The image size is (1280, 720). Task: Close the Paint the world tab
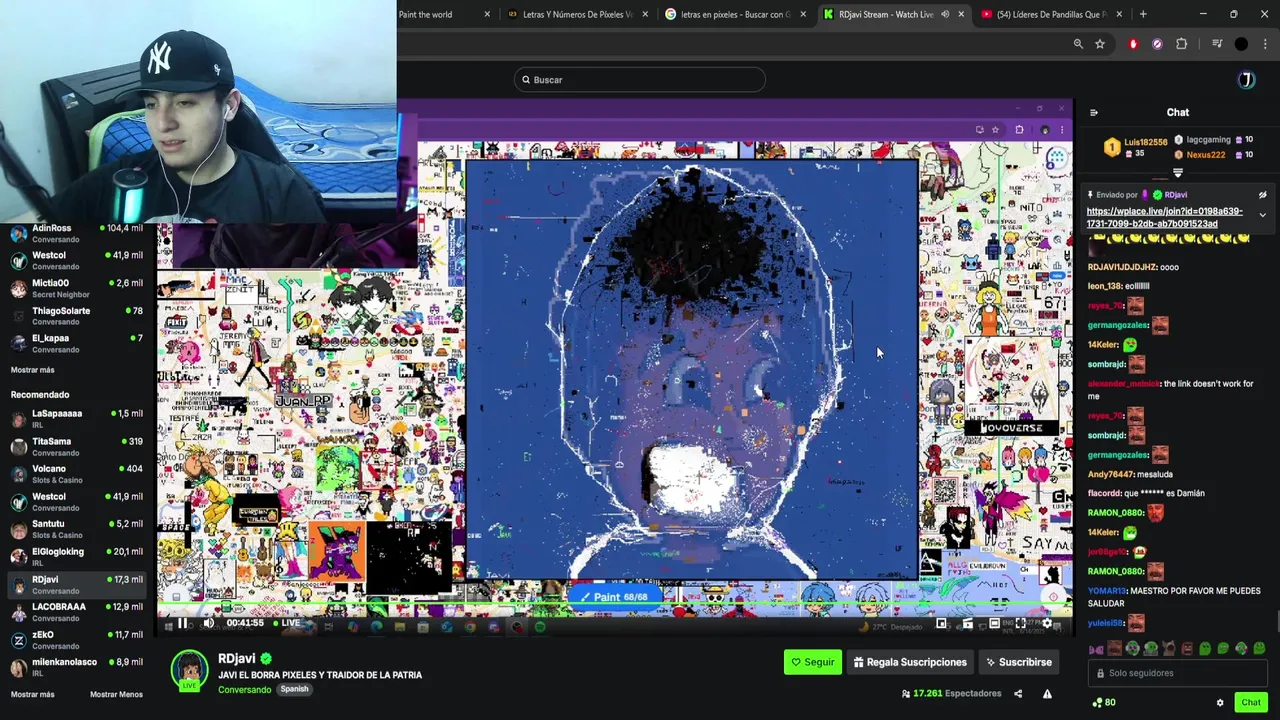488,14
